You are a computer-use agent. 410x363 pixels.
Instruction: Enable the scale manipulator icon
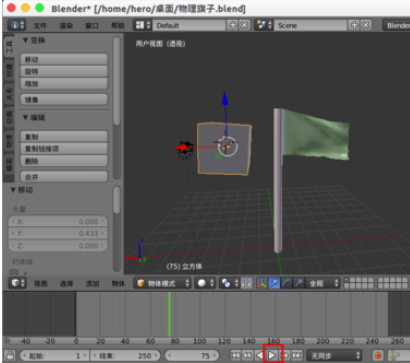pos(298,283)
